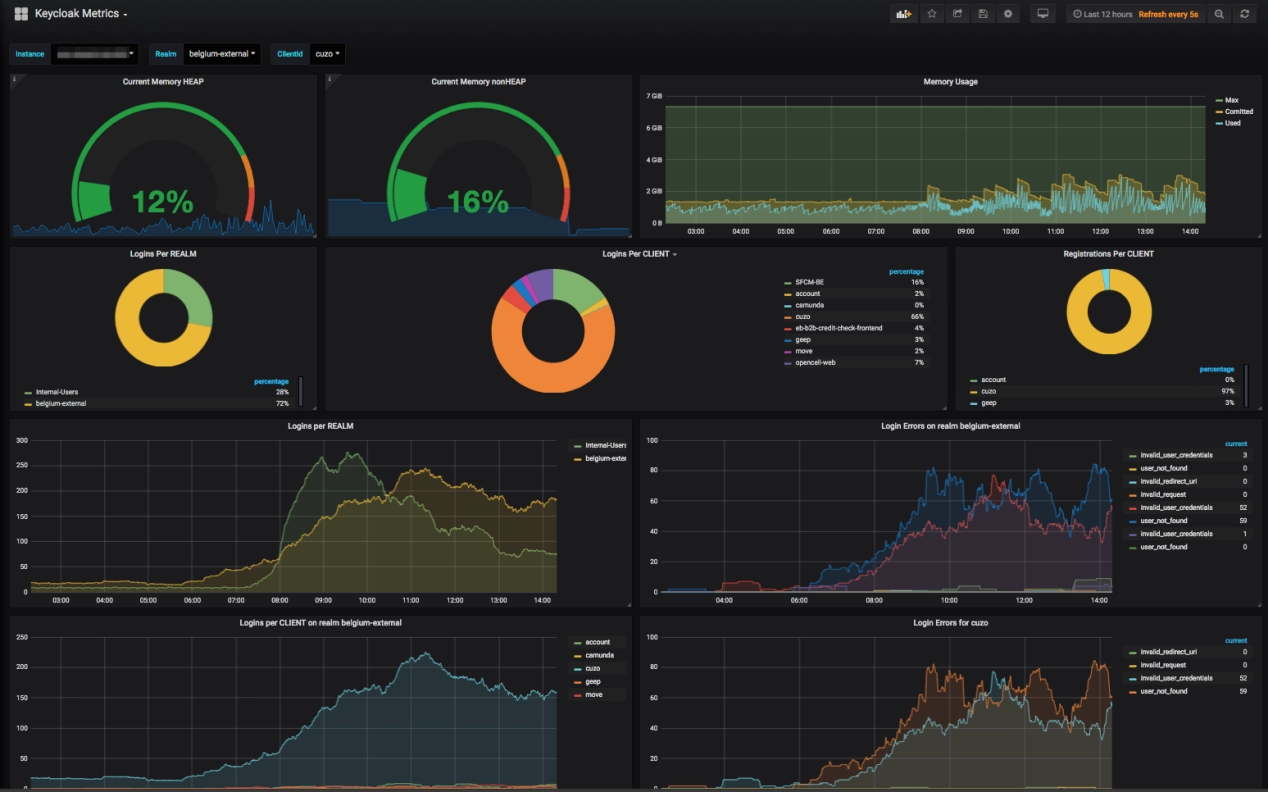
Task: Open the Realm belgium-external dropdown
Action: pyautogui.click(x=222, y=53)
